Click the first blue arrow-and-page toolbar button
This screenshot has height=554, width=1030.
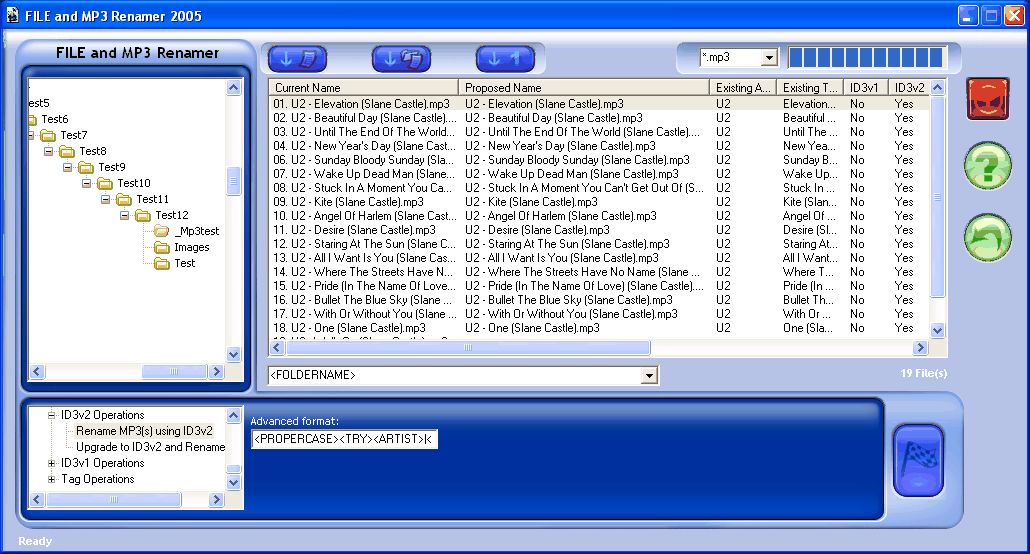coord(297,59)
